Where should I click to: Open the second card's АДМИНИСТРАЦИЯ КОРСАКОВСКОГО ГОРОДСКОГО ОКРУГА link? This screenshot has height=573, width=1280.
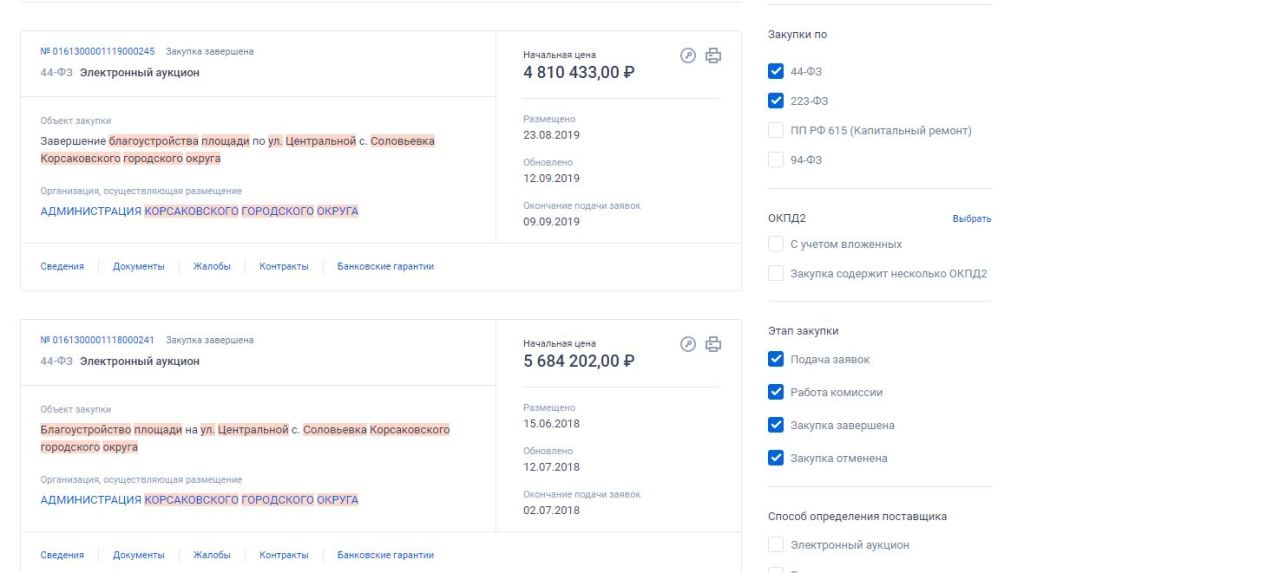(199, 500)
